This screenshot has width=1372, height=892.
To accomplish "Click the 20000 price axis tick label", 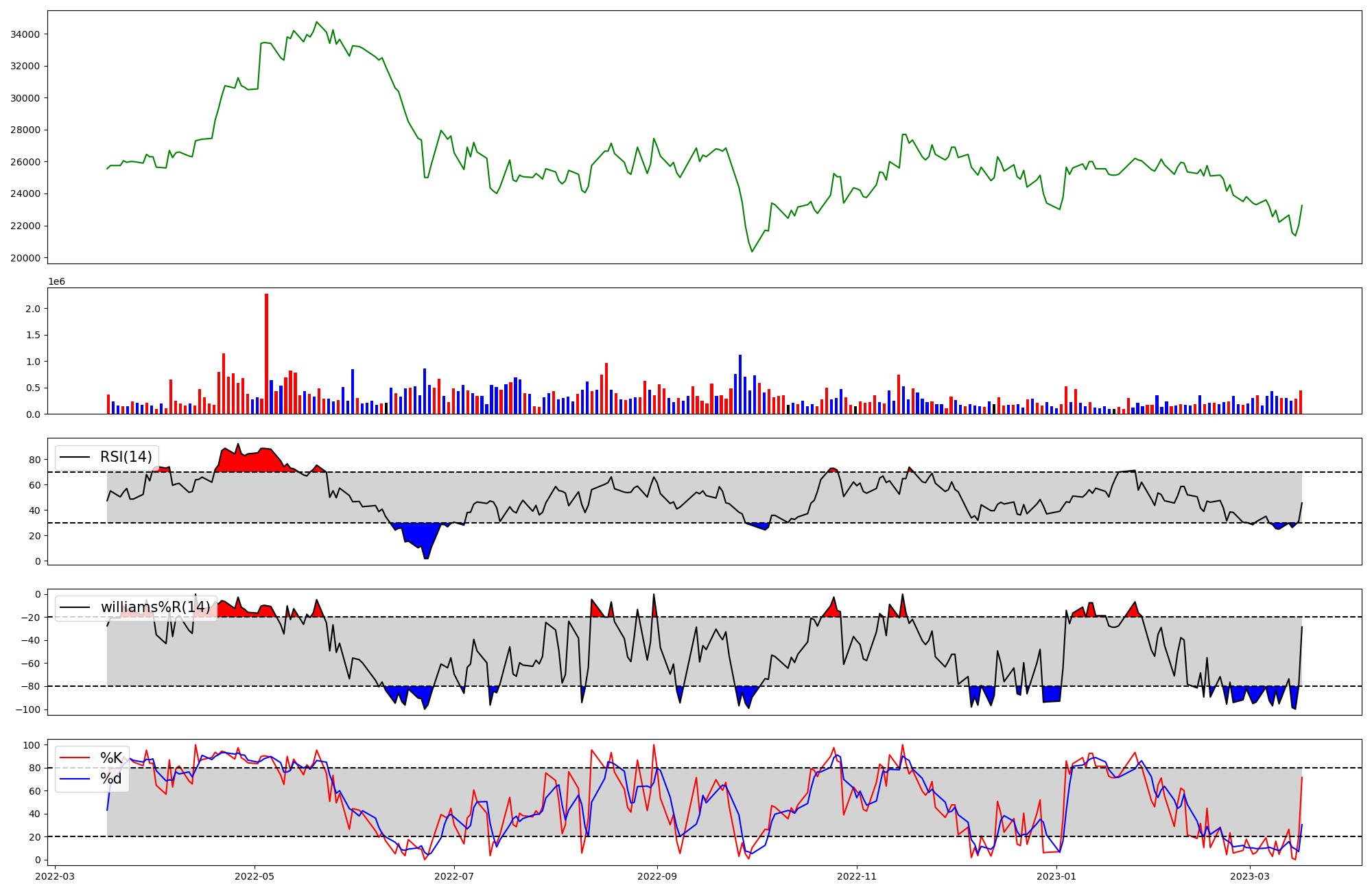I will pos(25,258).
